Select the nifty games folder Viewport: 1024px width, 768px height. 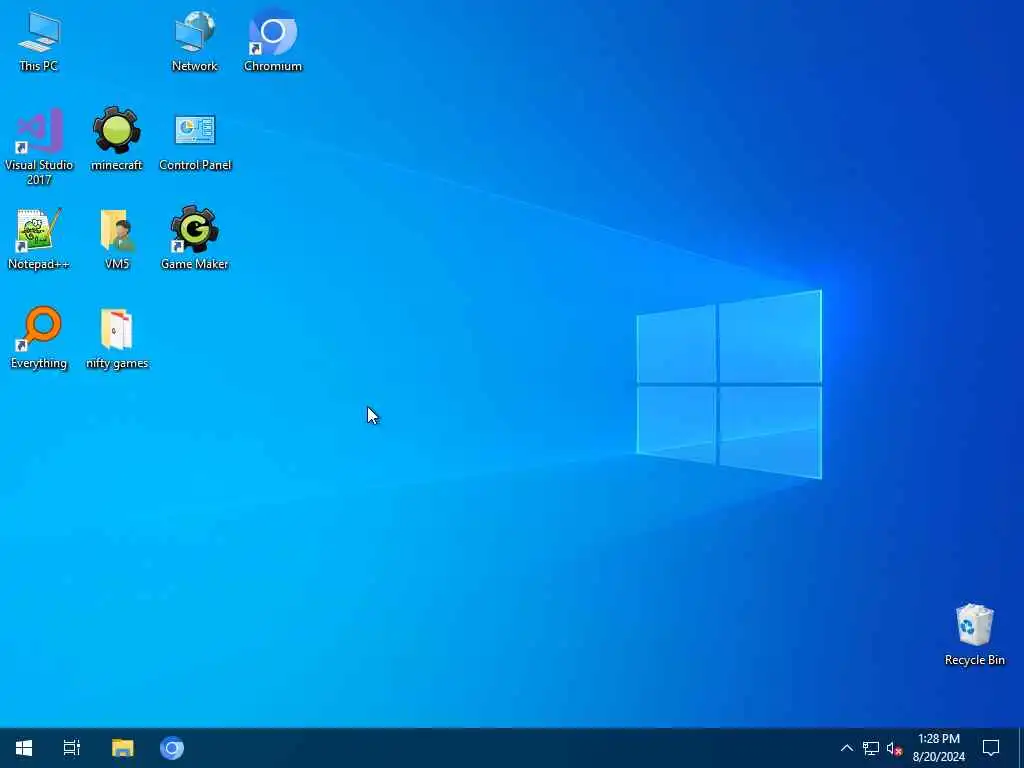click(117, 338)
